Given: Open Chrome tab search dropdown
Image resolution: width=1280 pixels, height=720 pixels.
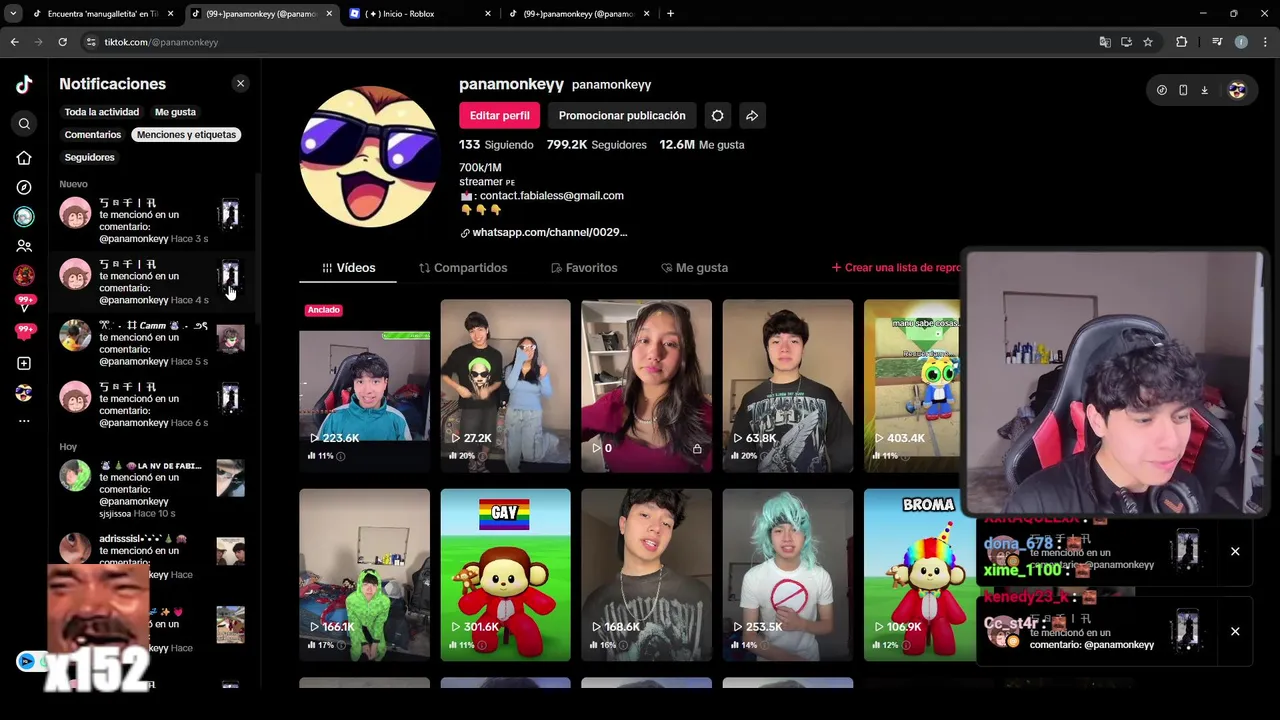Looking at the screenshot, I should [13, 14].
